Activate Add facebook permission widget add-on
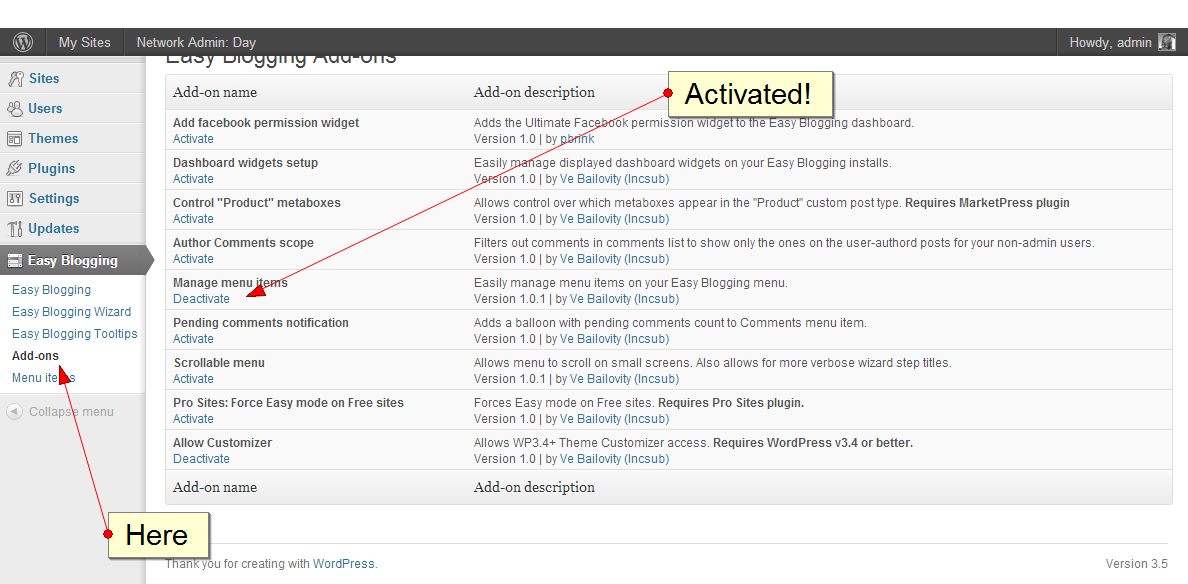The image size is (1188, 584). tap(193, 139)
